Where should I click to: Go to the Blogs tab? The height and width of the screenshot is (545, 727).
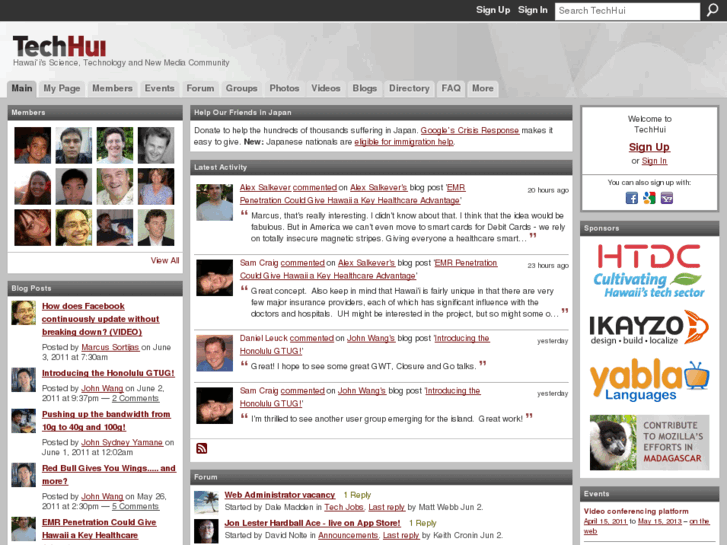point(364,88)
